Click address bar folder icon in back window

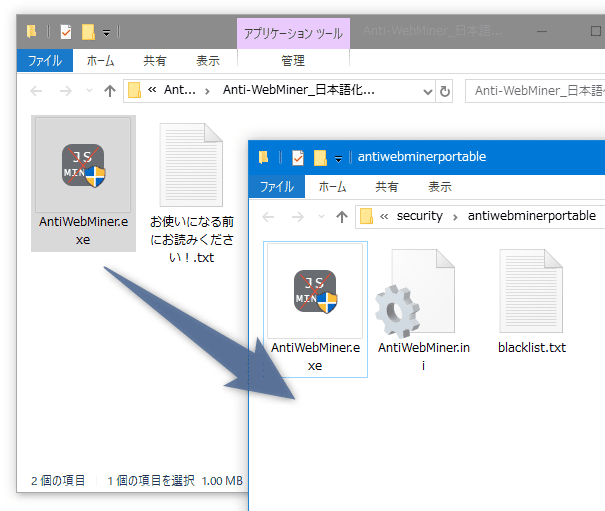click(134, 91)
